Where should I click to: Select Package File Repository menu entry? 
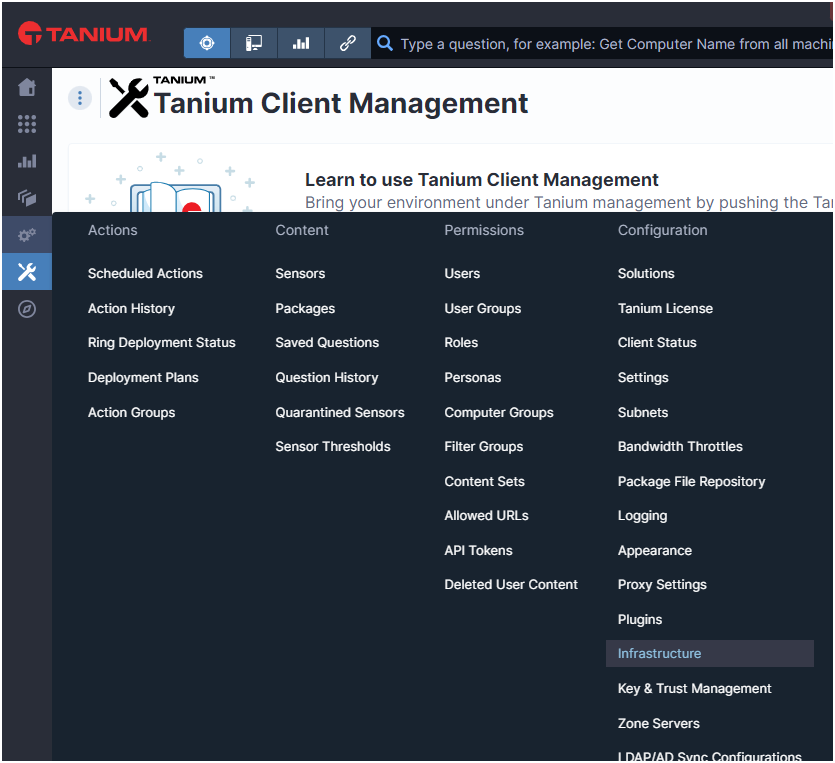[691, 482]
